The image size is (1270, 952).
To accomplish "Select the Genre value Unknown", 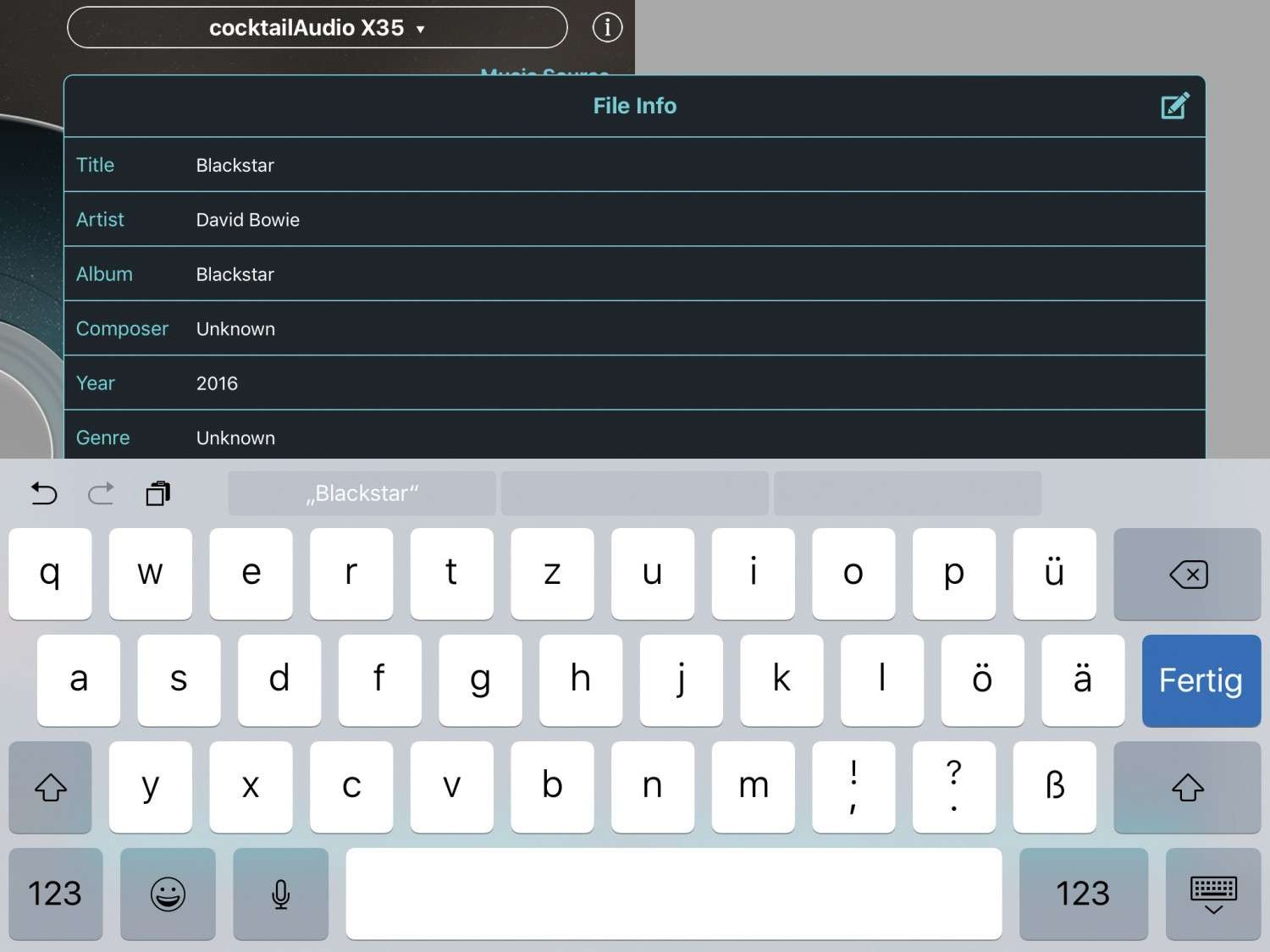I will pyautogui.click(x=235, y=438).
